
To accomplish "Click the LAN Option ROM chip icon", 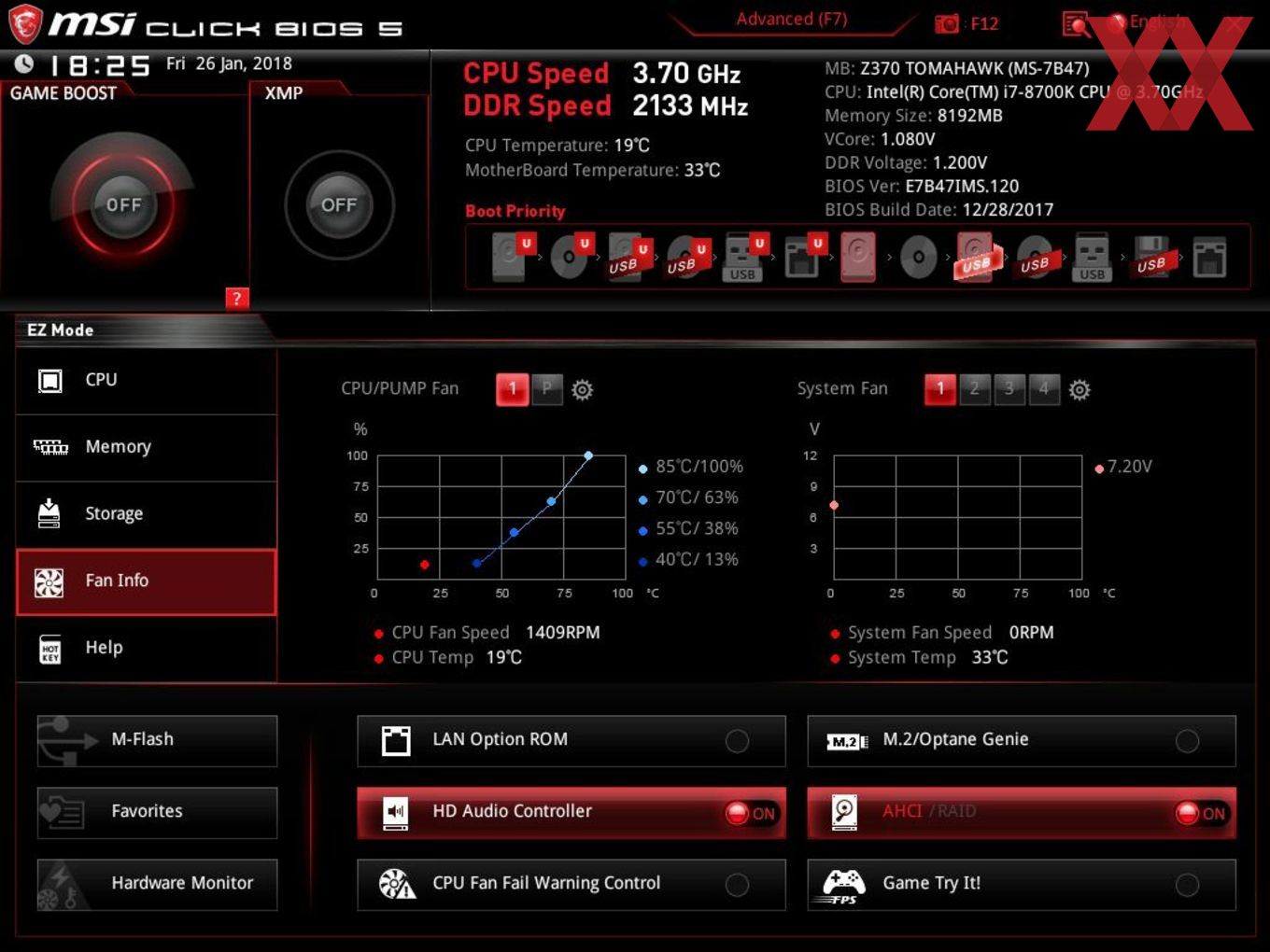I will 396,740.
